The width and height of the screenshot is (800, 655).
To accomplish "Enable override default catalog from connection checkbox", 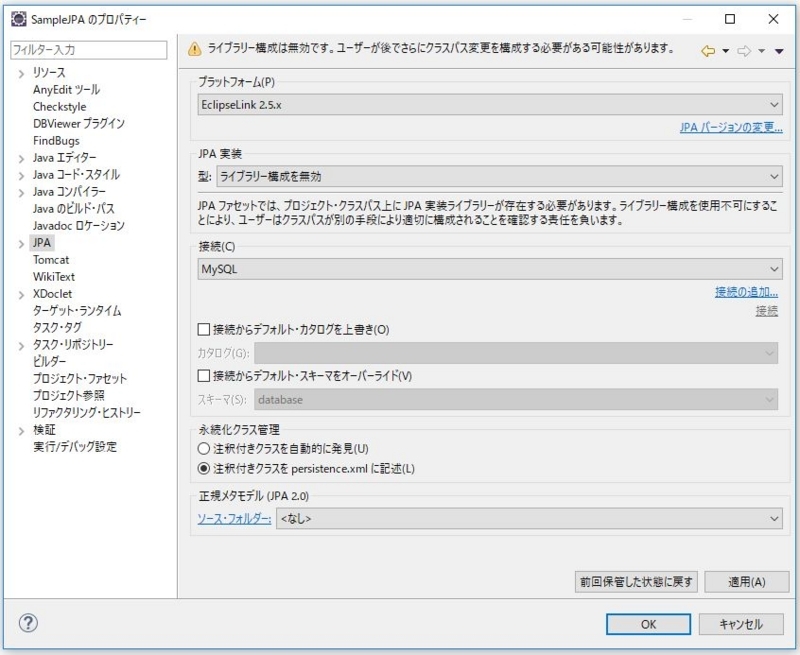I will coord(205,329).
